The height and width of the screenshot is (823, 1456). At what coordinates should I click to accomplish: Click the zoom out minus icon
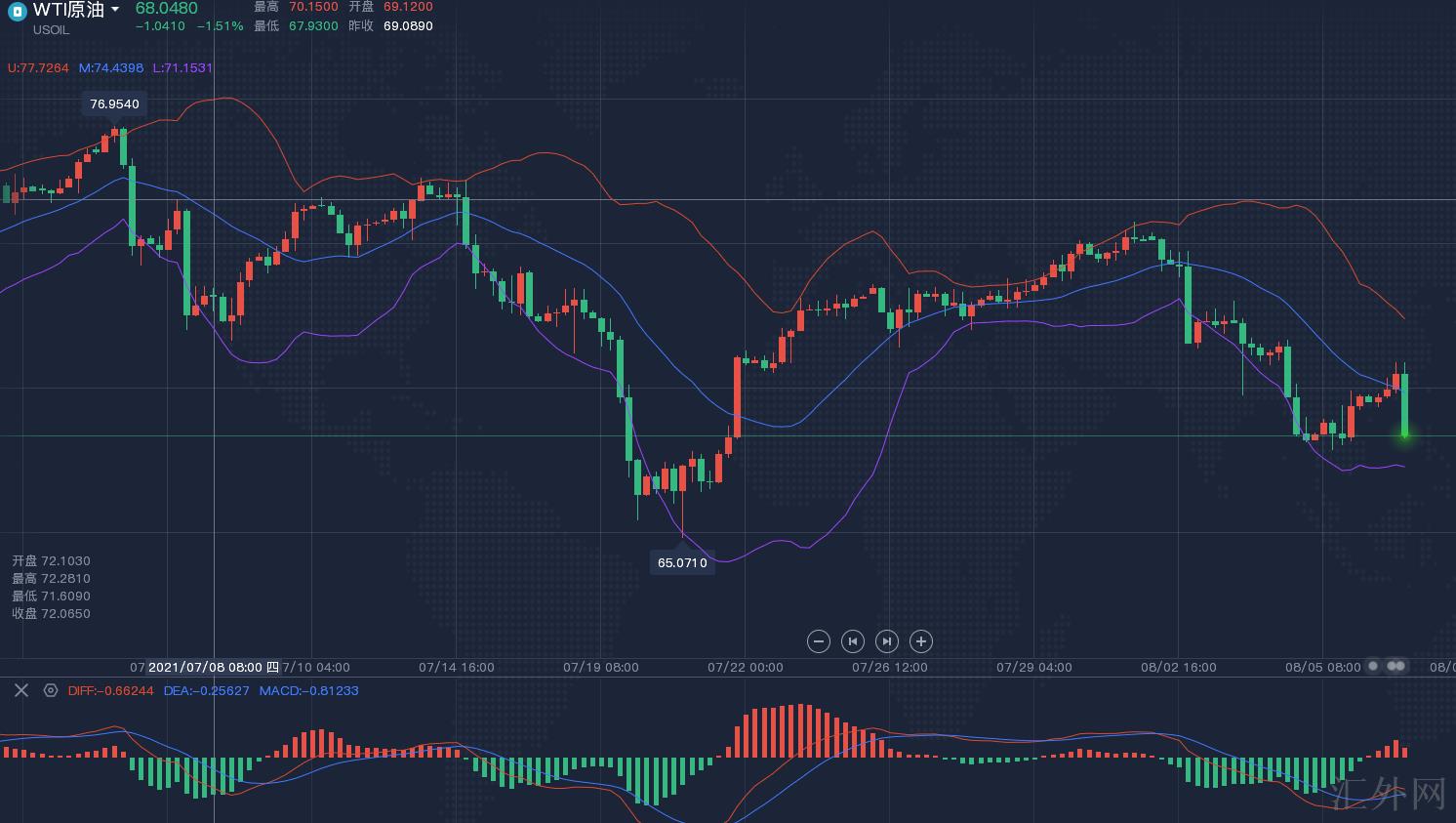point(819,641)
